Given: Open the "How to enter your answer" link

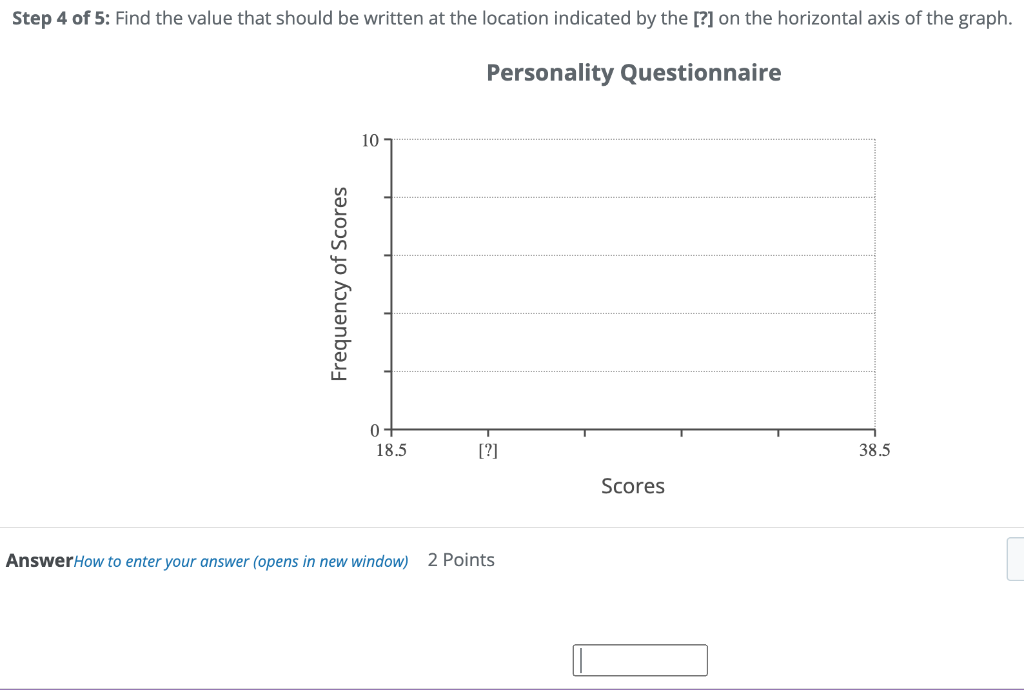Looking at the screenshot, I should 241,561.
